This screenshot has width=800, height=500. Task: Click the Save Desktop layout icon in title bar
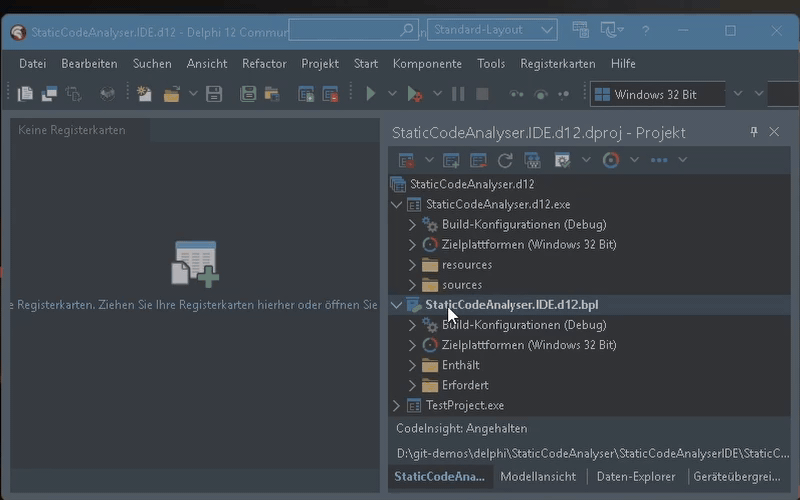581,30
